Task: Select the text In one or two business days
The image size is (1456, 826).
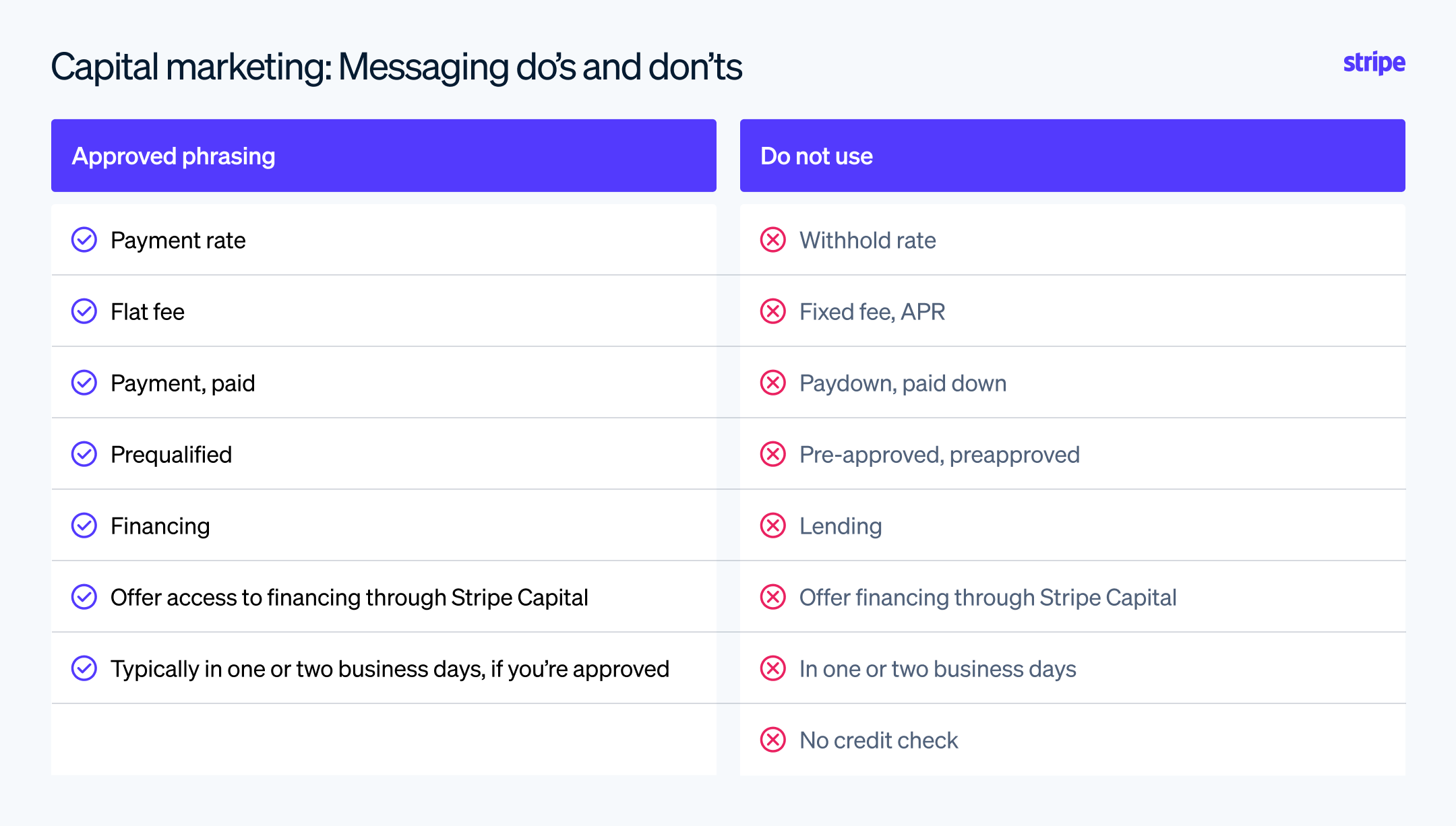Action: [938, 669]
